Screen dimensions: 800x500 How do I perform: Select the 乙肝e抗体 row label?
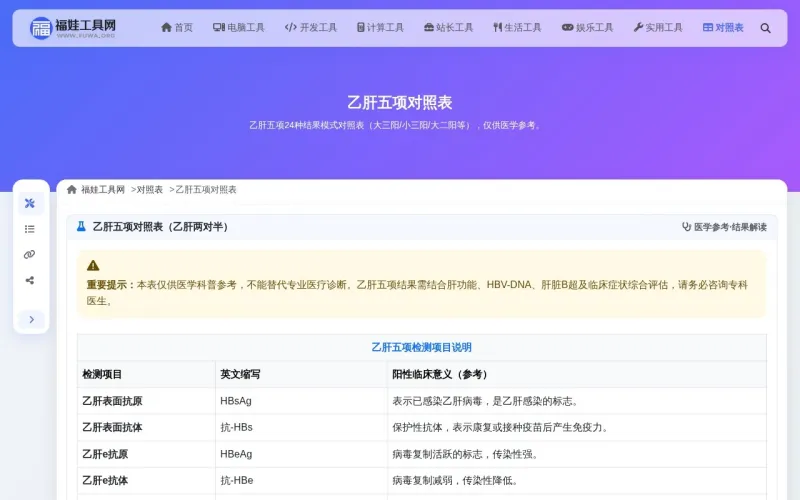click(105, 481)
